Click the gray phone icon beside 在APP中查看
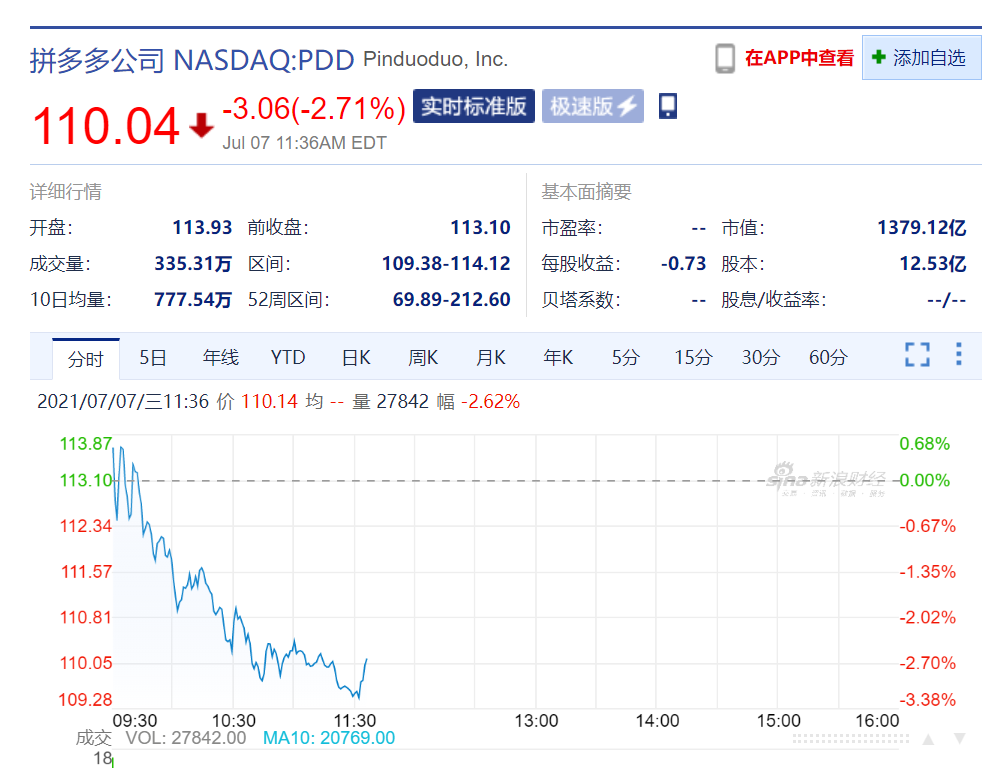 (x=725, y=59)
